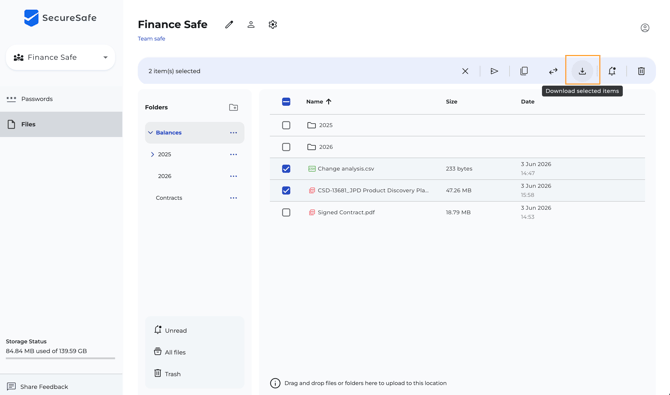
Task: Click the bell notification icon in toolbar
Action: point(612,71)
